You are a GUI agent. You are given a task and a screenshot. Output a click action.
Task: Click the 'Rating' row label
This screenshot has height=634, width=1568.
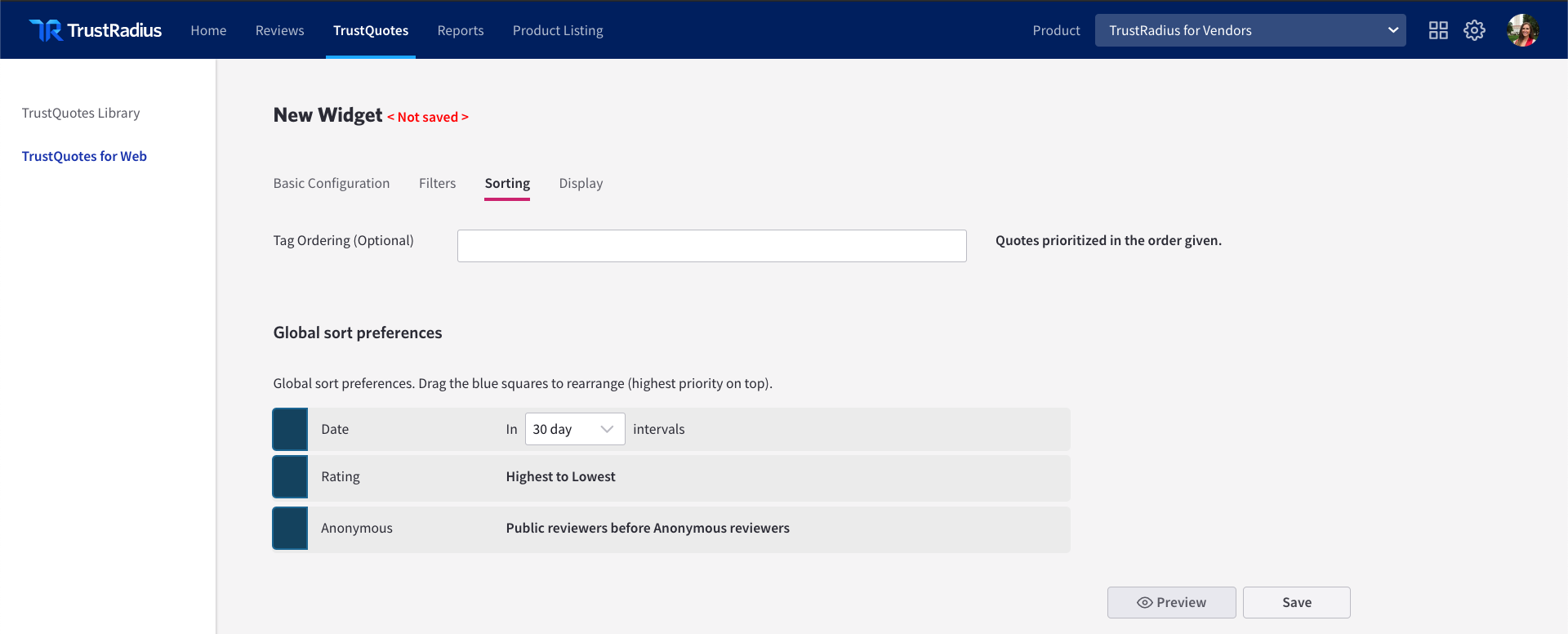pyautogui.click(x=341, y=476)
